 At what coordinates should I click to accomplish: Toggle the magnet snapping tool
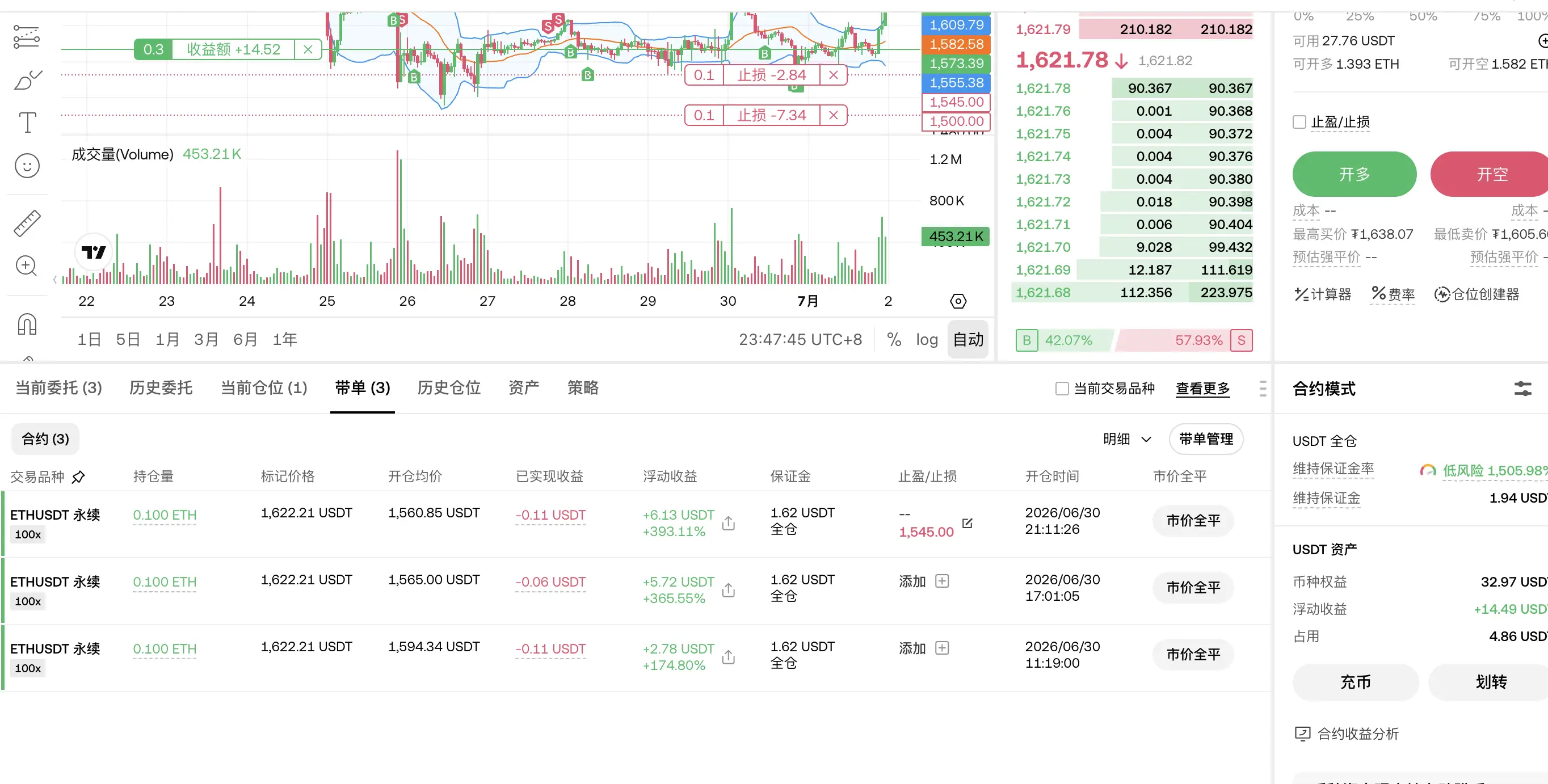(x=27, y=324)
